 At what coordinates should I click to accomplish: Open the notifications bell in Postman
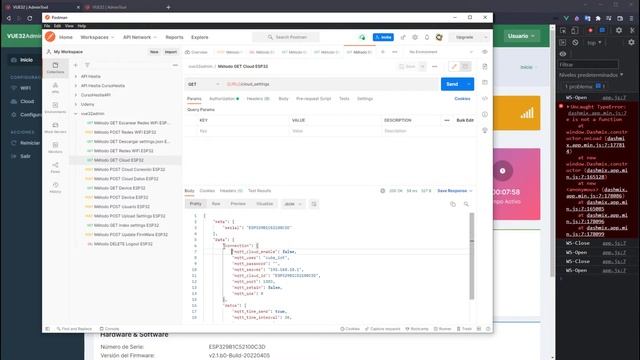coord(427,37)
